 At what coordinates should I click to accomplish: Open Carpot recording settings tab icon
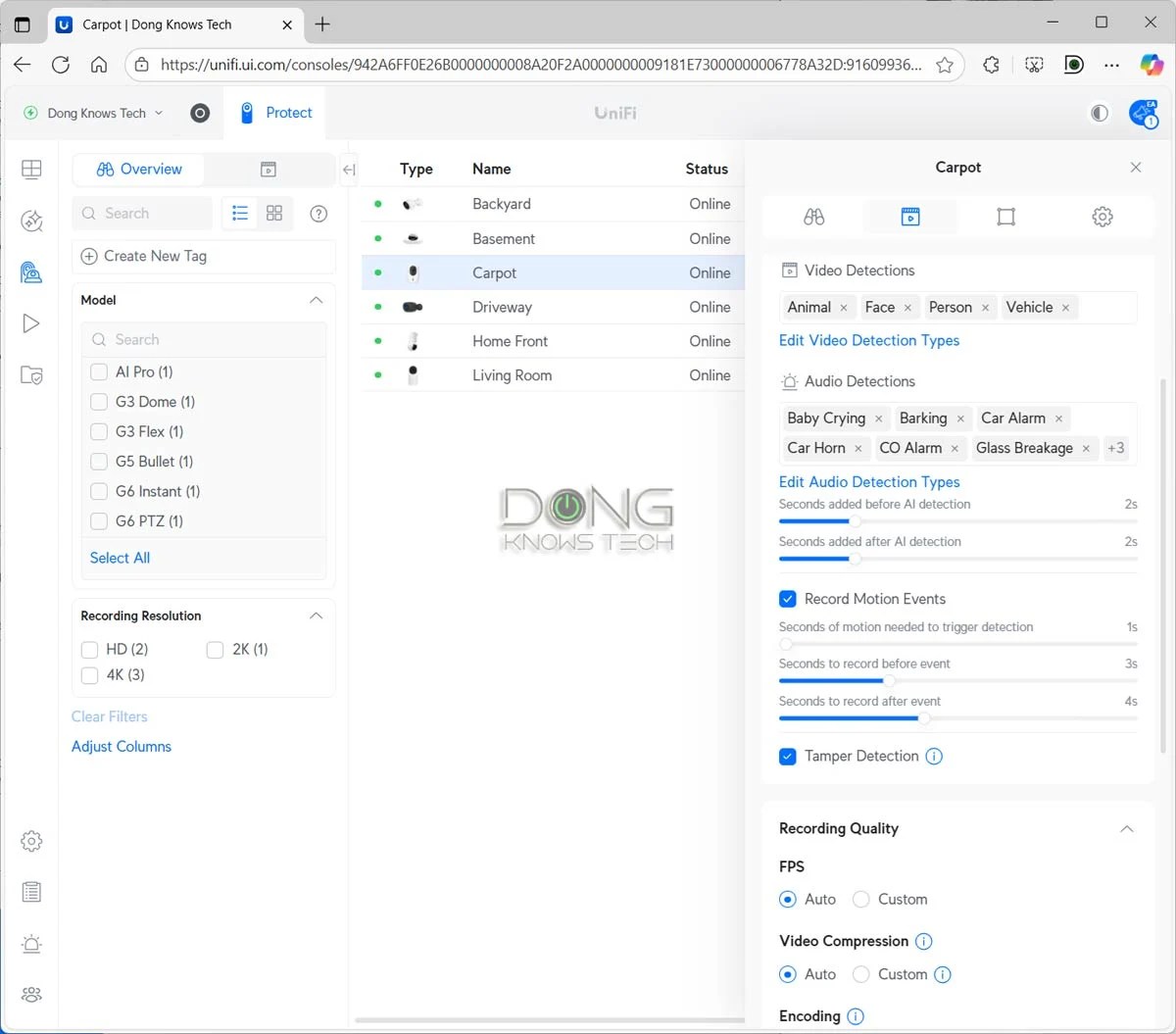pyautogui.click(x=910, y=217)
